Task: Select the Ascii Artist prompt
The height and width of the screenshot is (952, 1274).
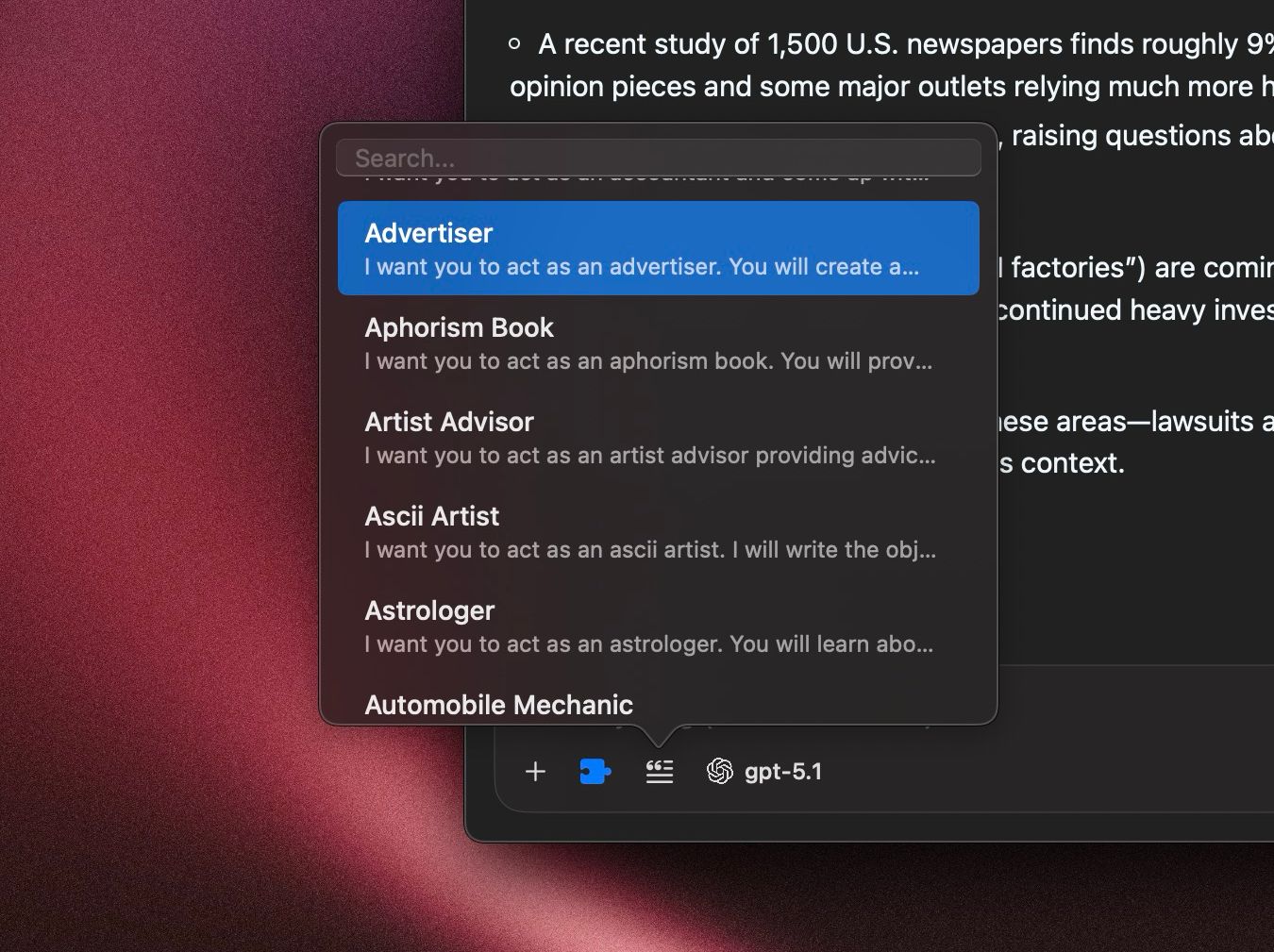Action: point(658,531)
